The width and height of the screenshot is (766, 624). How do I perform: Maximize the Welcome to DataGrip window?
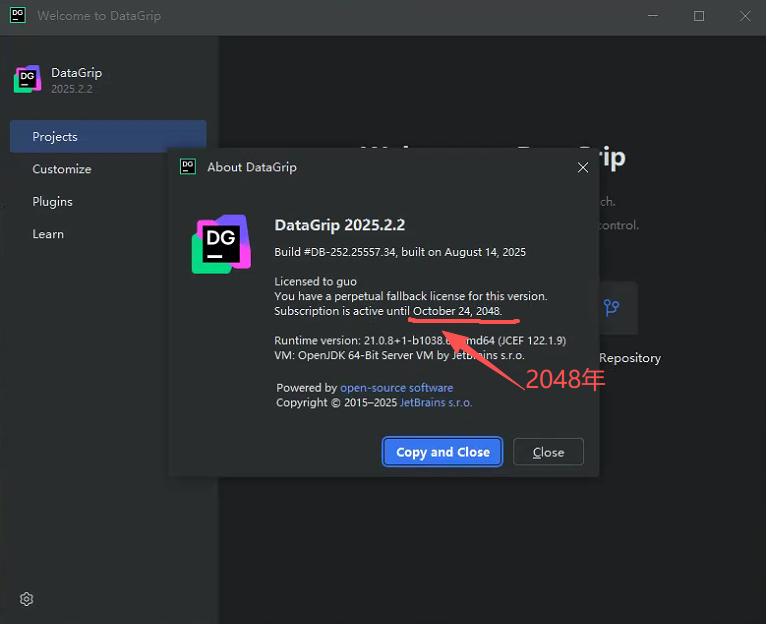pyautogui.click(x=699, y=16)
